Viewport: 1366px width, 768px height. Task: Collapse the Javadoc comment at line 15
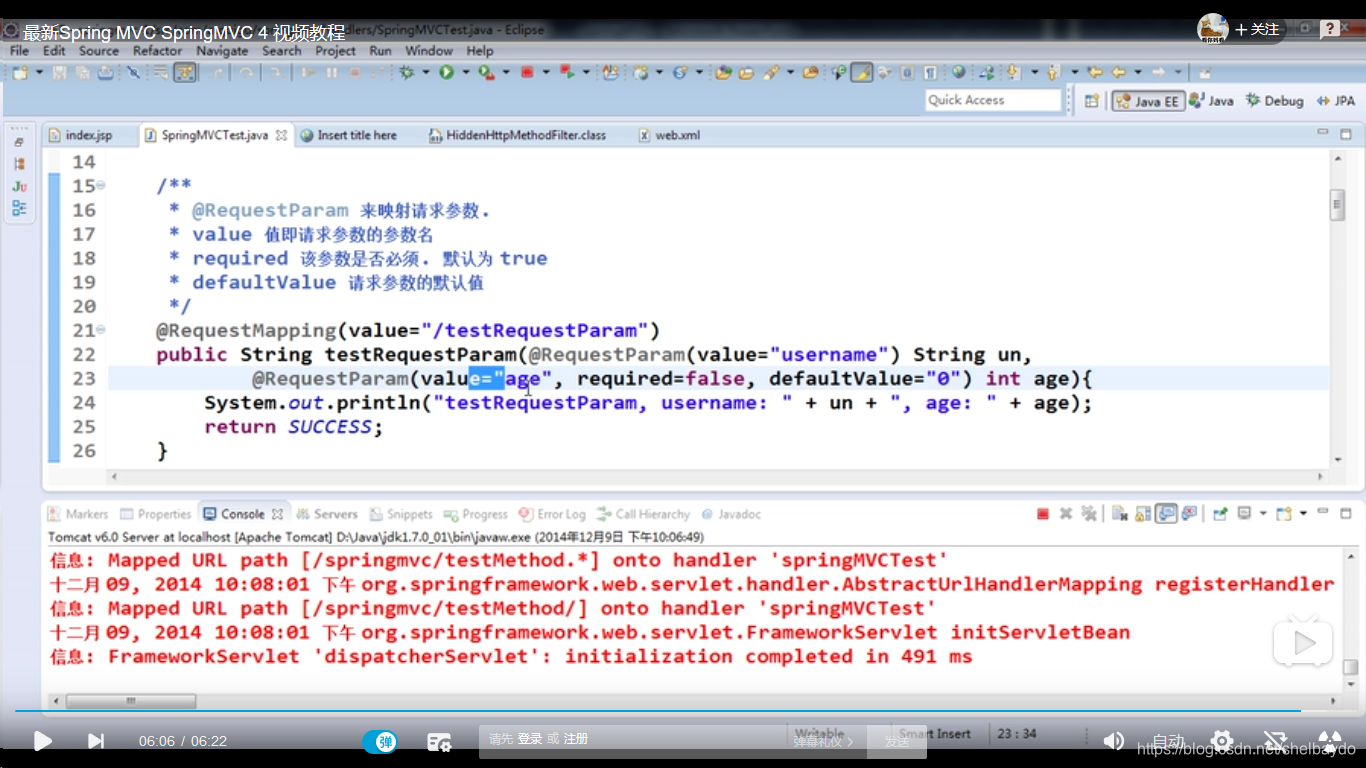[102, 186]
